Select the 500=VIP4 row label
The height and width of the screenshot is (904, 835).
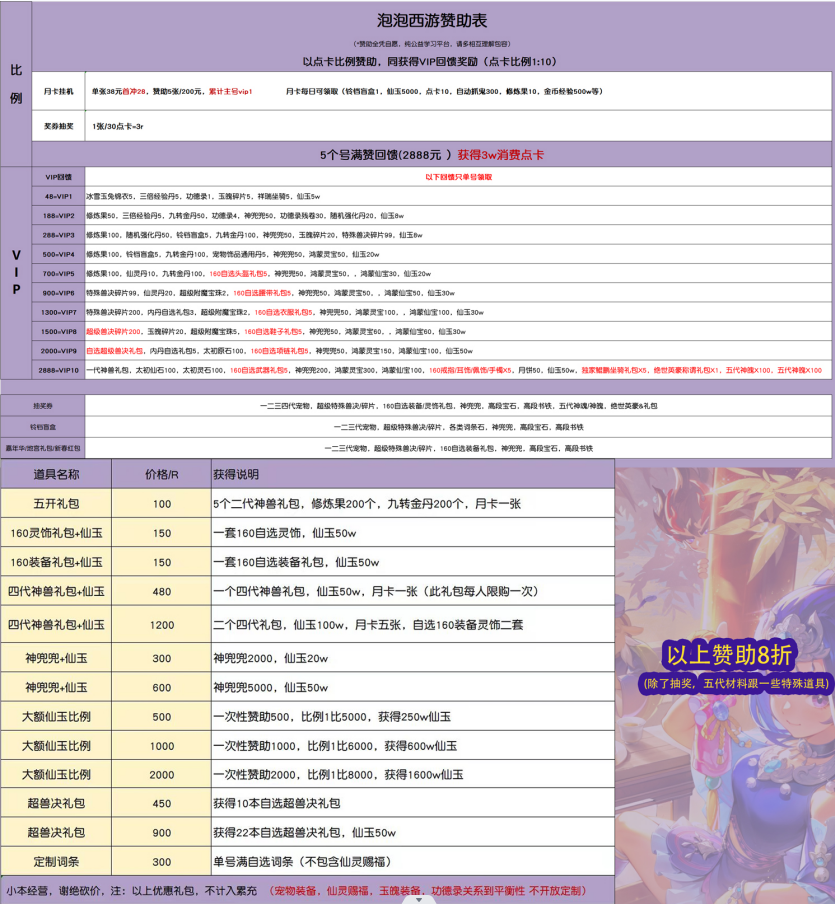click(59, 254)
